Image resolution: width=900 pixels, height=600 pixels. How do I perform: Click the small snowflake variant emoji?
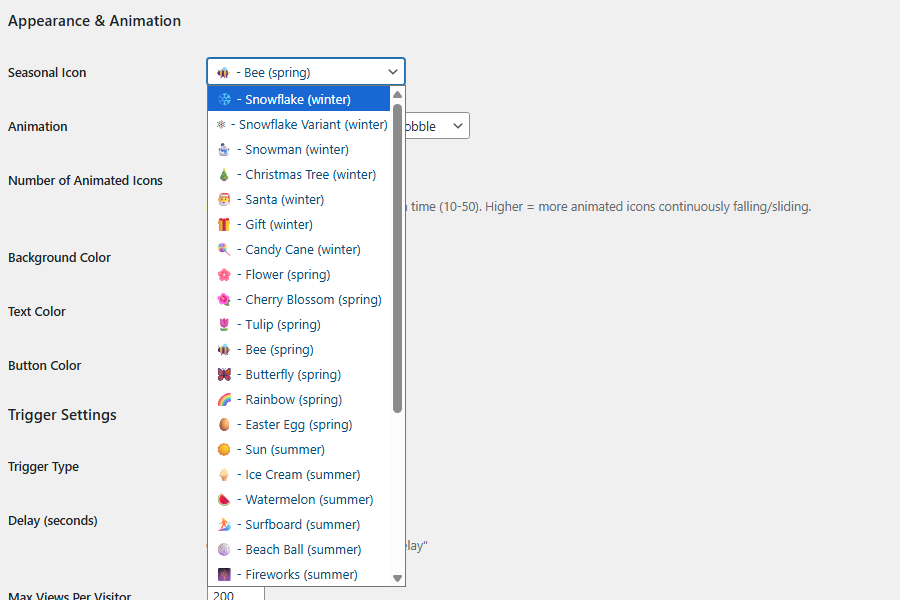click(x=221, y=125)
